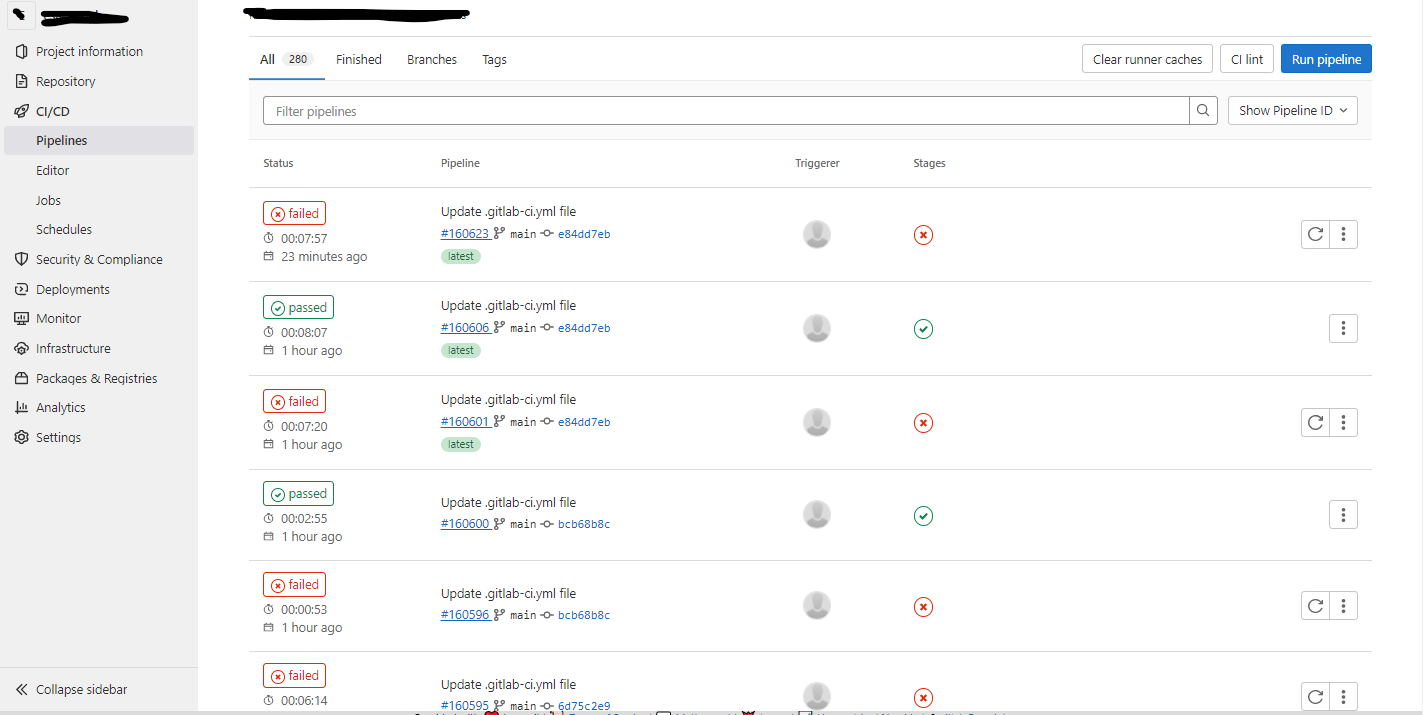Click failed stage icon for pipeline #160601

coord(923,422)
